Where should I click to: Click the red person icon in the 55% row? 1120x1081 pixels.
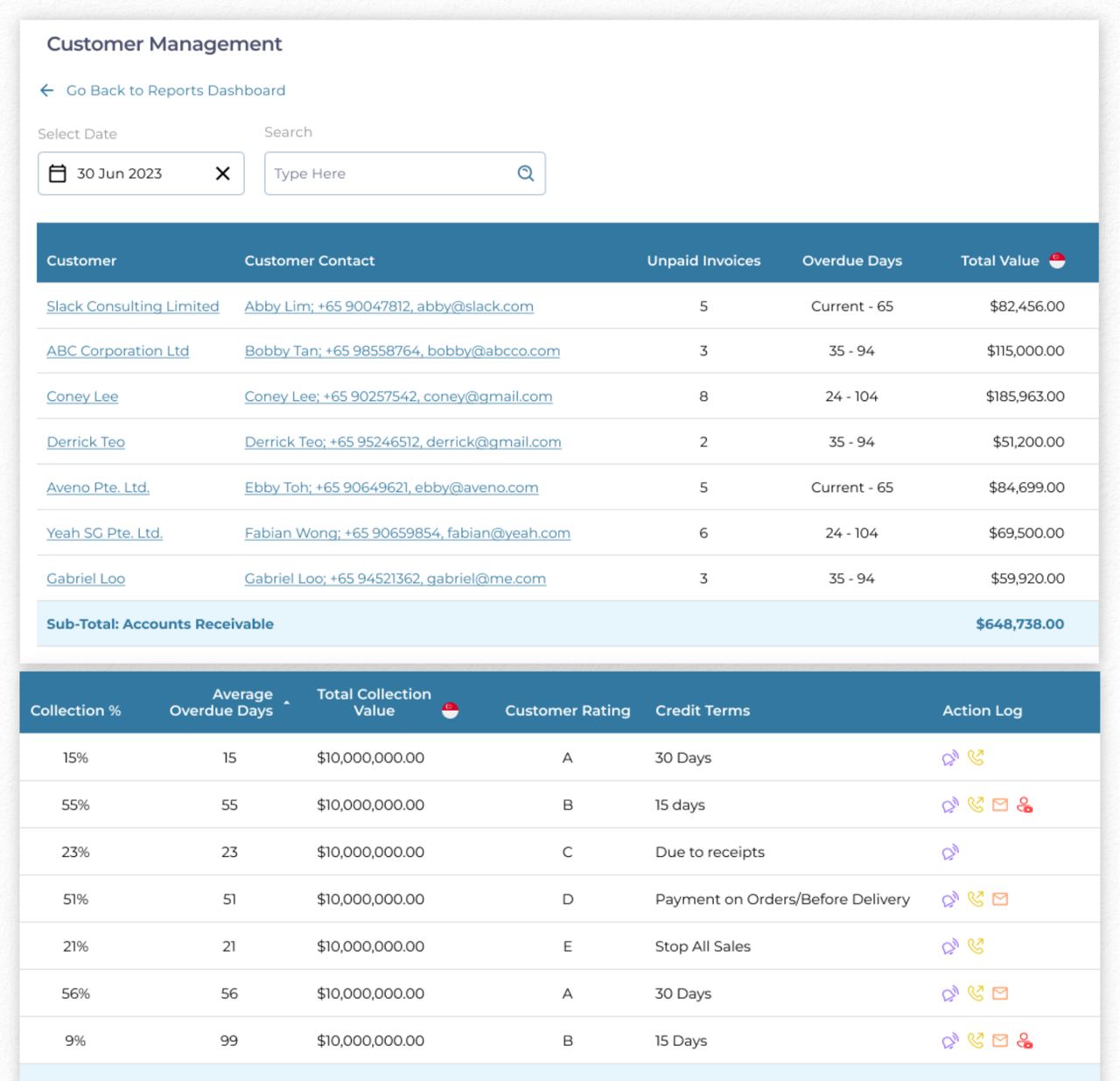pyautogui.click(x=1025, y=804)
